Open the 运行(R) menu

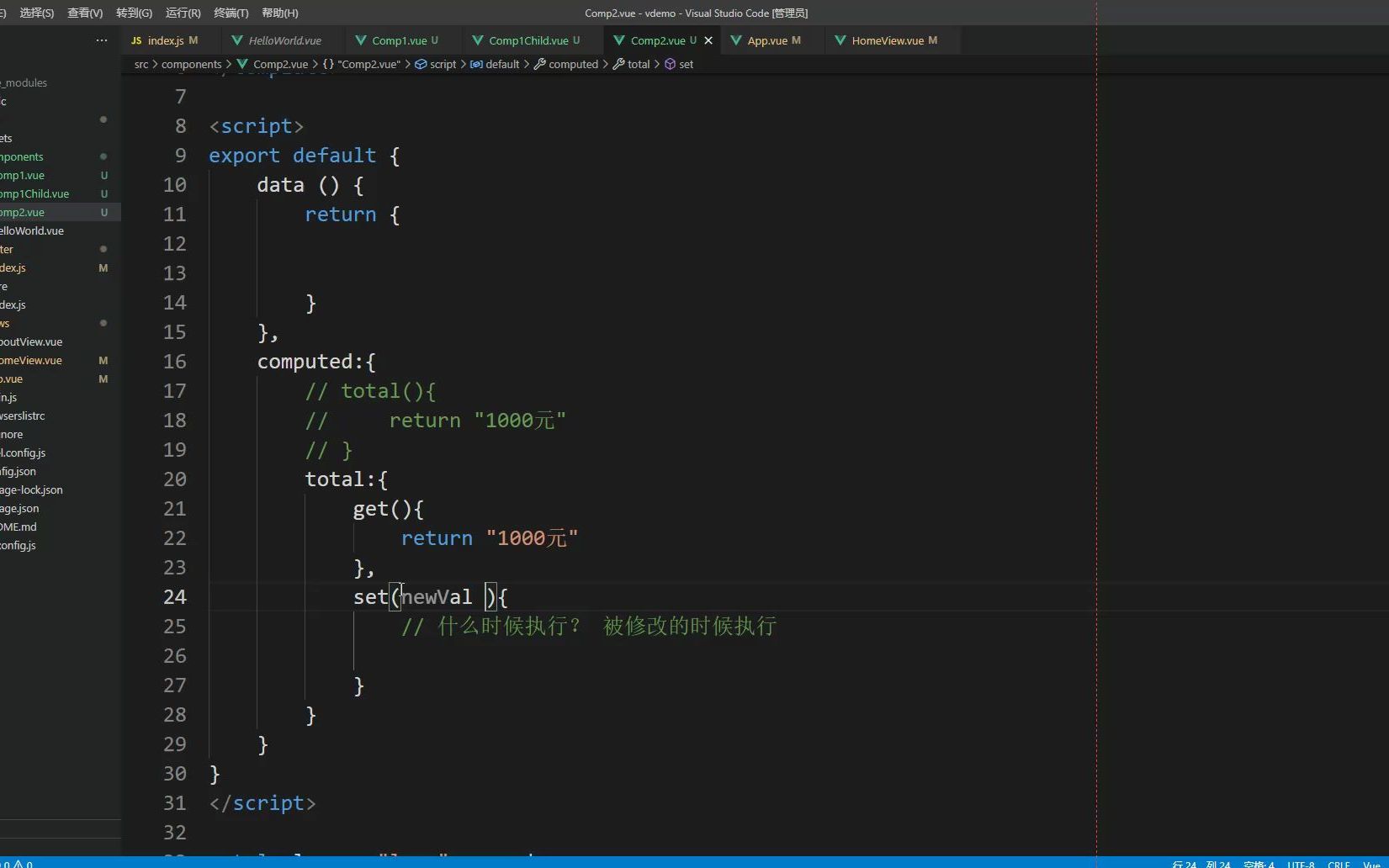point(183,13)
